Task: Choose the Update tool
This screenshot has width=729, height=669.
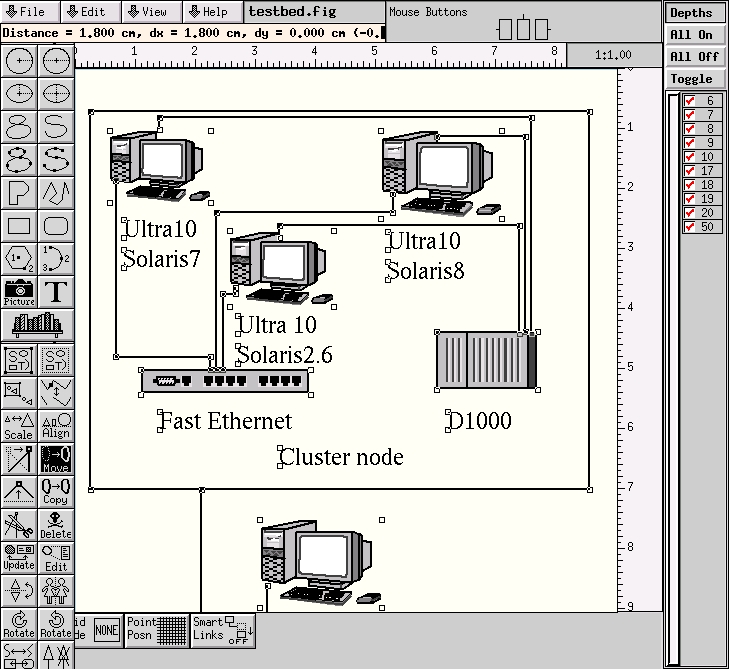Action: coord(19,558)
